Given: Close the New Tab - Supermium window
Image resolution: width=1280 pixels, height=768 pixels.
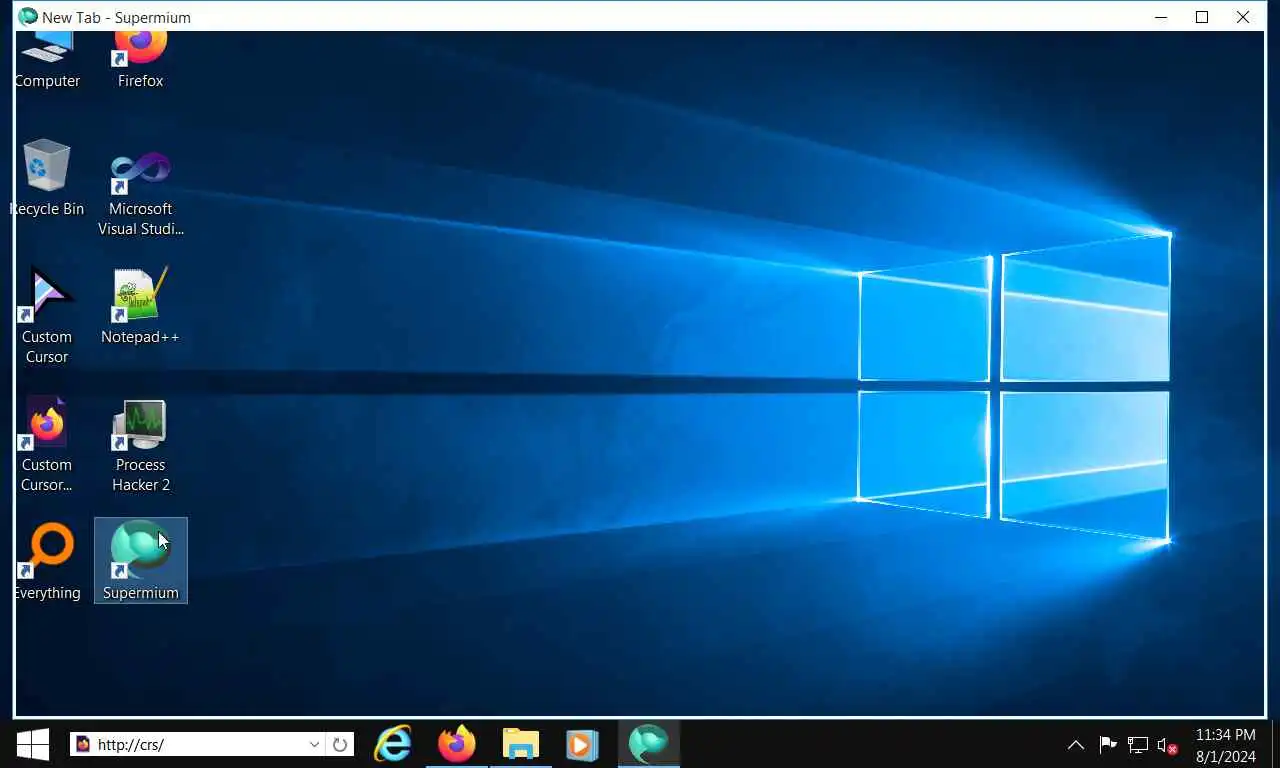Looking at the screenshot, I should coord(1243,17).
